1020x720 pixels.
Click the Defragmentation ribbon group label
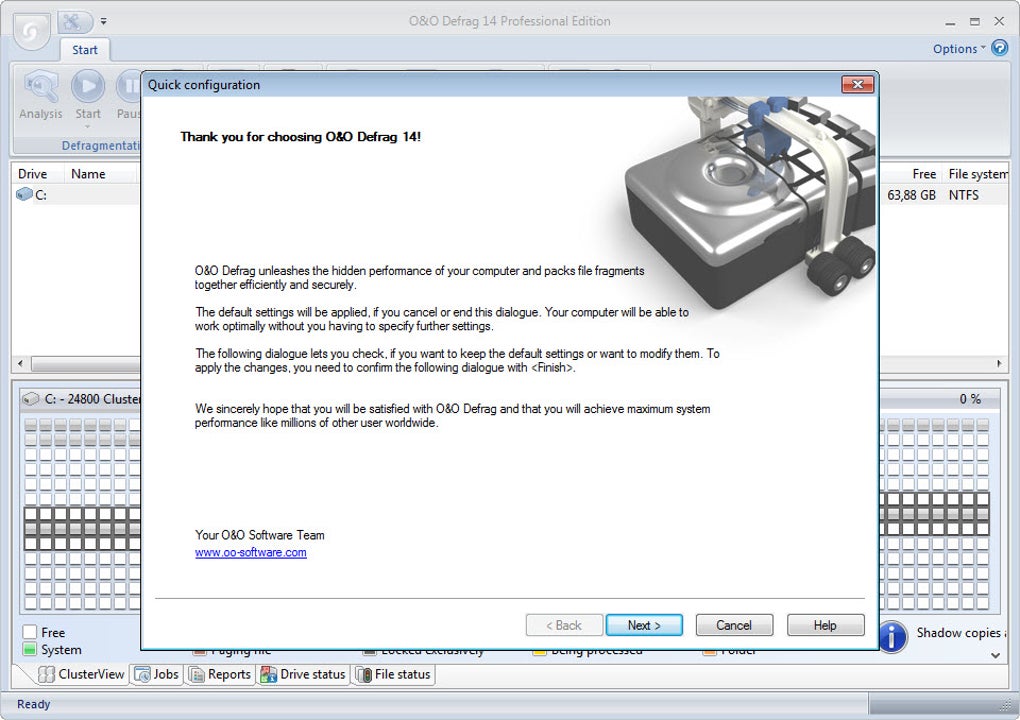pyautogui.click(x=101, y=146)
